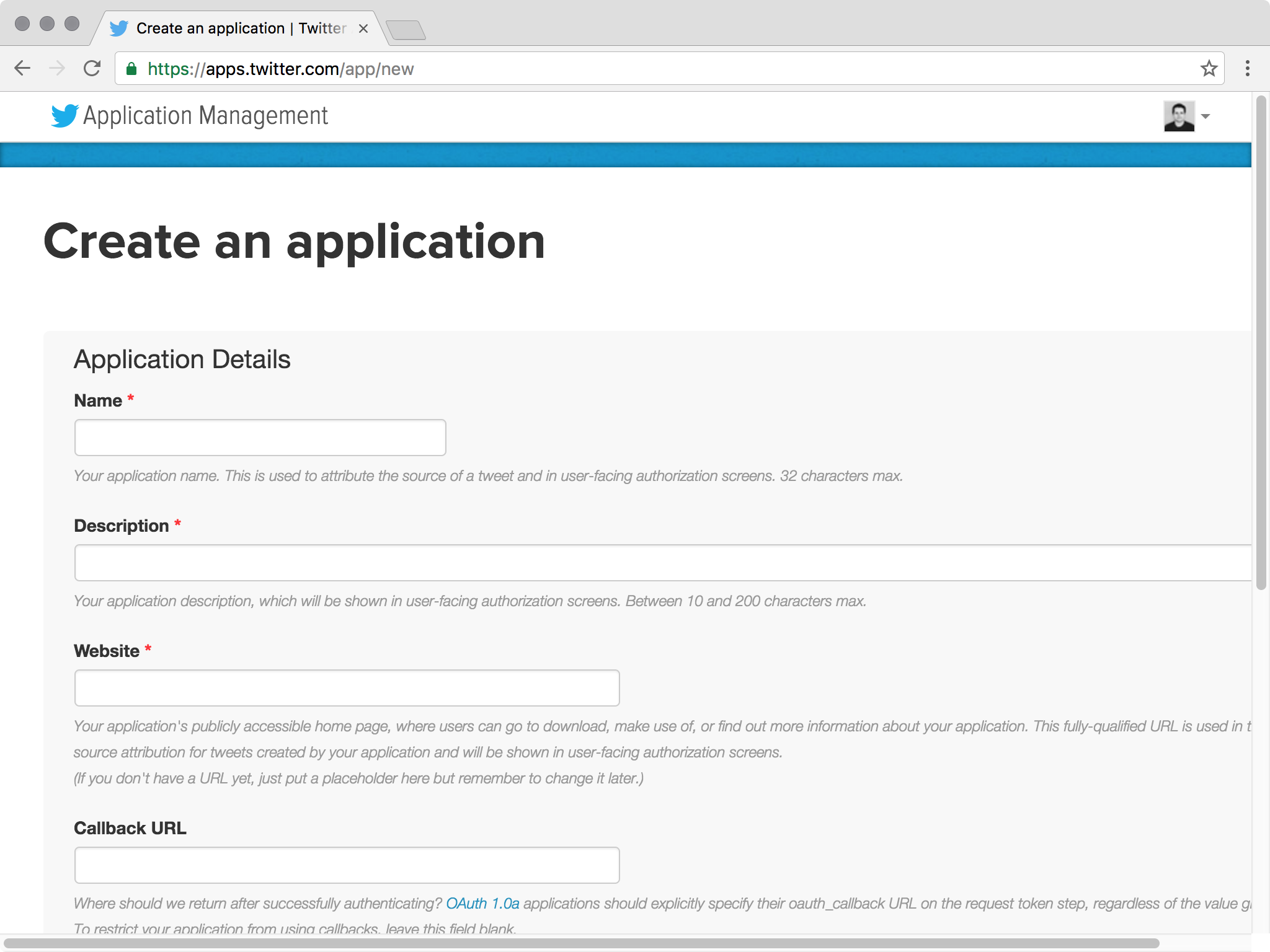Open the OAuth 1.0a link
Screen dimensions: 1270x952
(x=482, y=904)
